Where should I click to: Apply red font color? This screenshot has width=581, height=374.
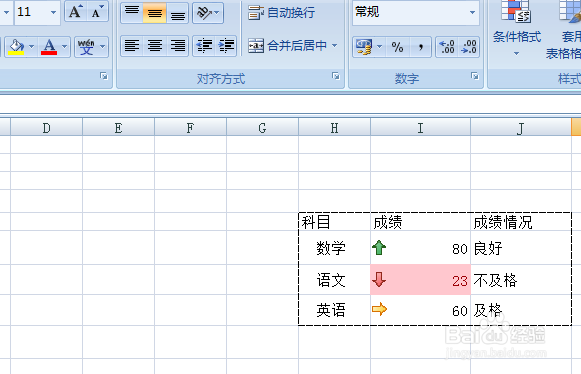point(49,47)
